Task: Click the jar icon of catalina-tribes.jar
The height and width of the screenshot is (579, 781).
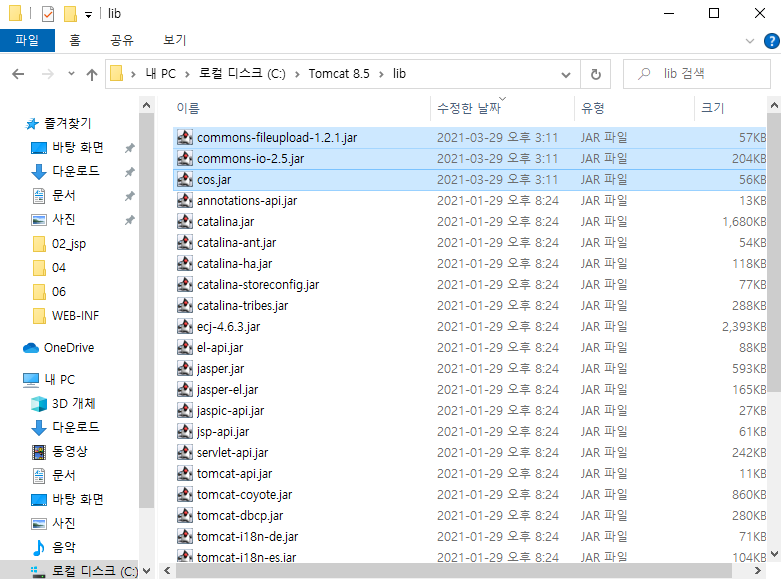Action: 185,305
